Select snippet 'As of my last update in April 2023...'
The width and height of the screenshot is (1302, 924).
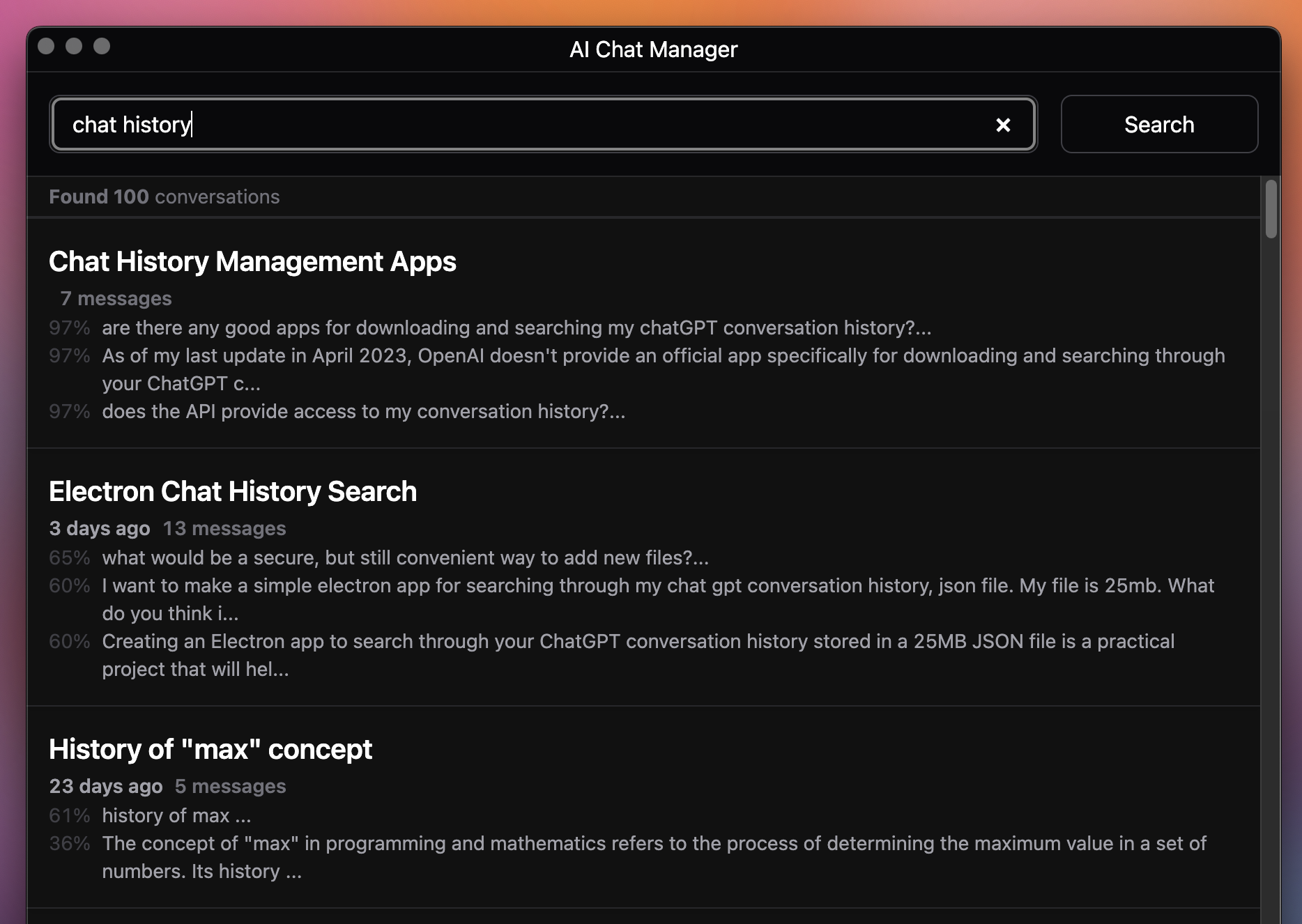point(664,369)
